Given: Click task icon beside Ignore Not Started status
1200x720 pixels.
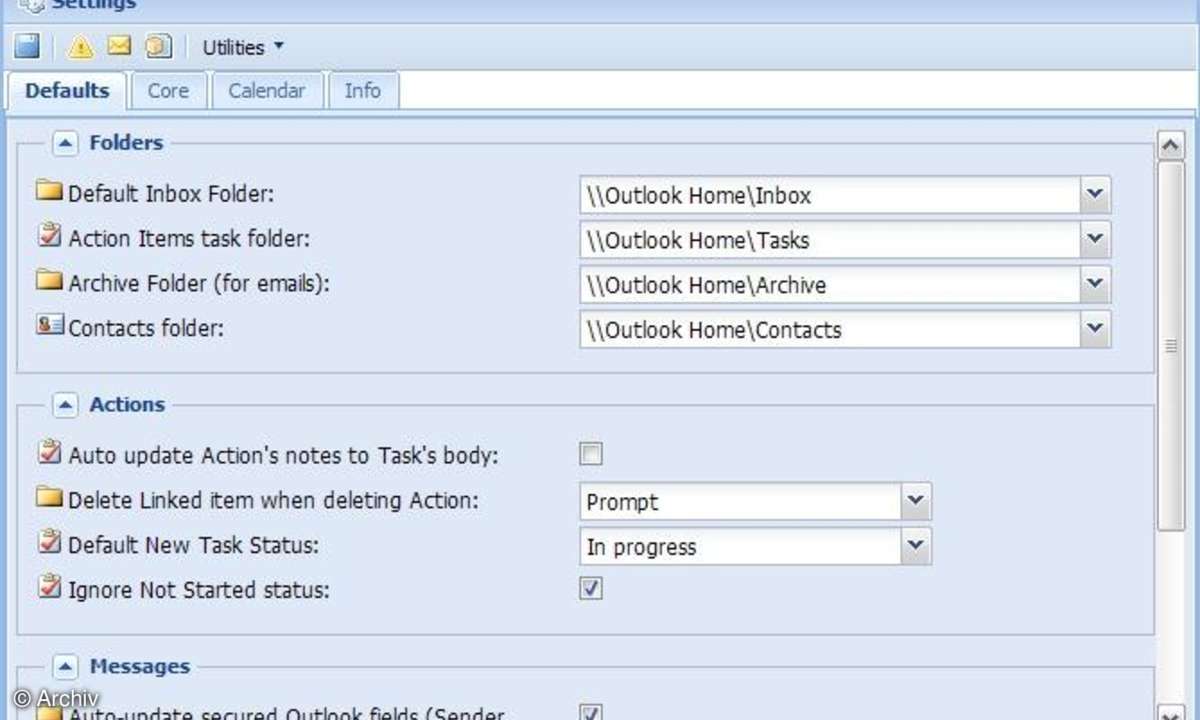Looking at the screenshot, I should [x=50, y=587].
